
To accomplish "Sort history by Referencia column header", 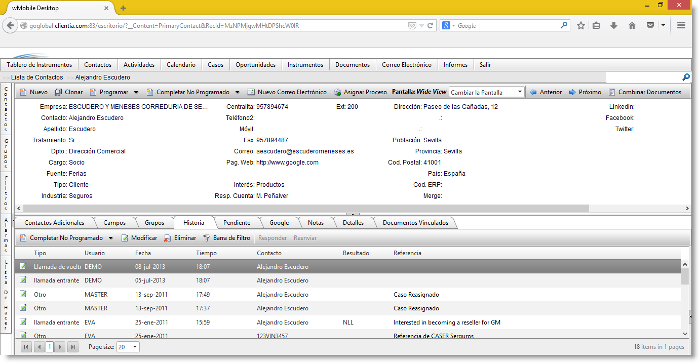I will click(x=407, y=253).
